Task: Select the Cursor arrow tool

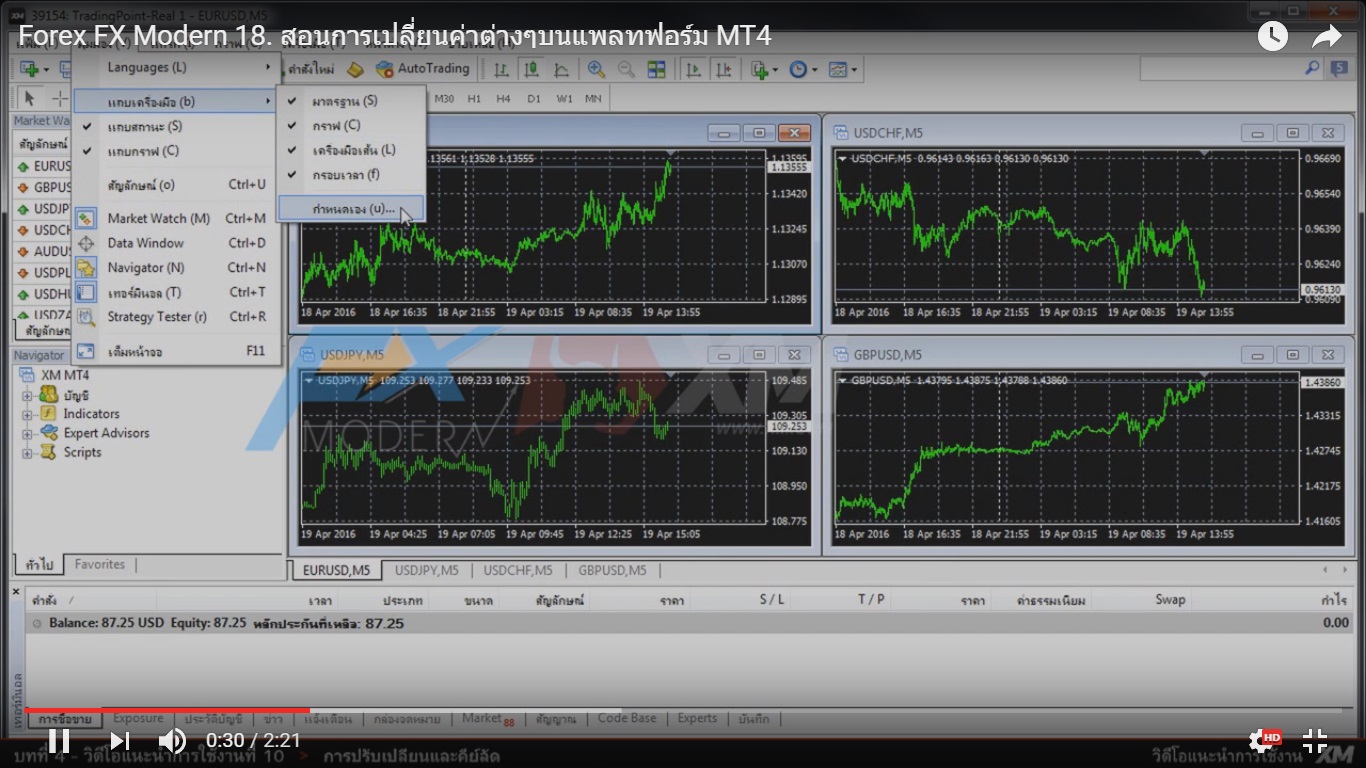Action: 30,98
